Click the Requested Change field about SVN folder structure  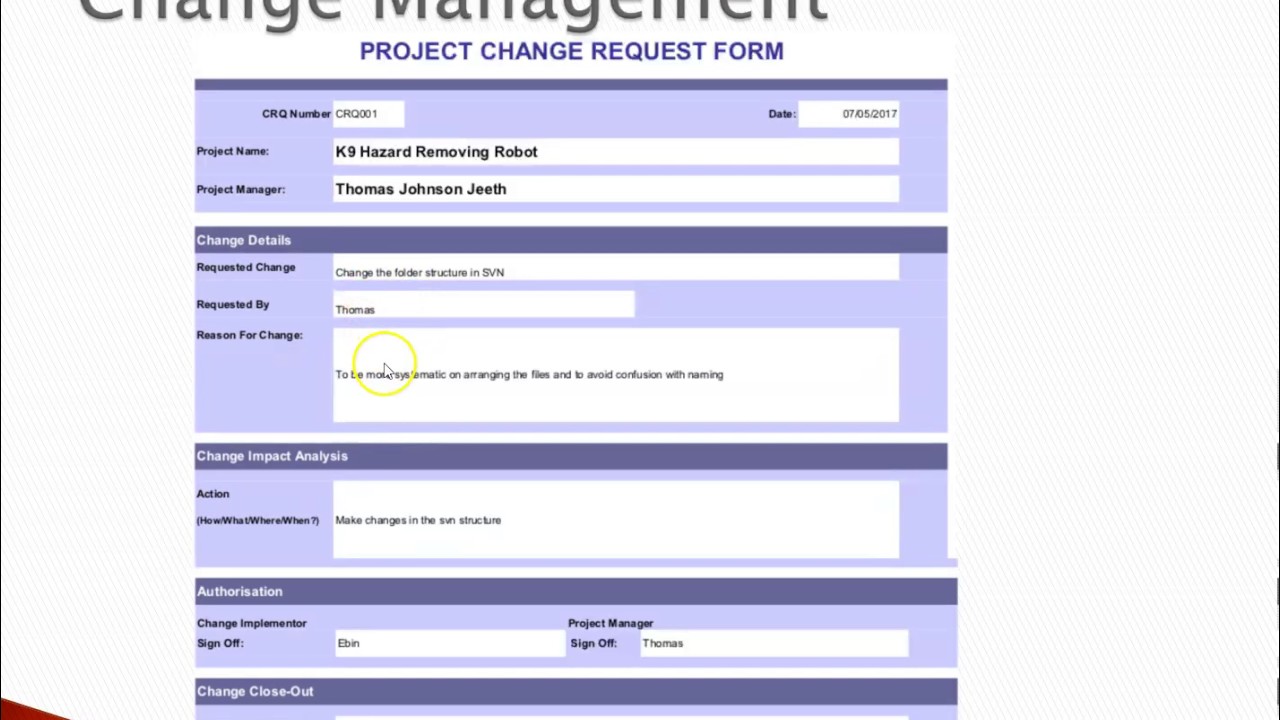click(x=616, y=268)
